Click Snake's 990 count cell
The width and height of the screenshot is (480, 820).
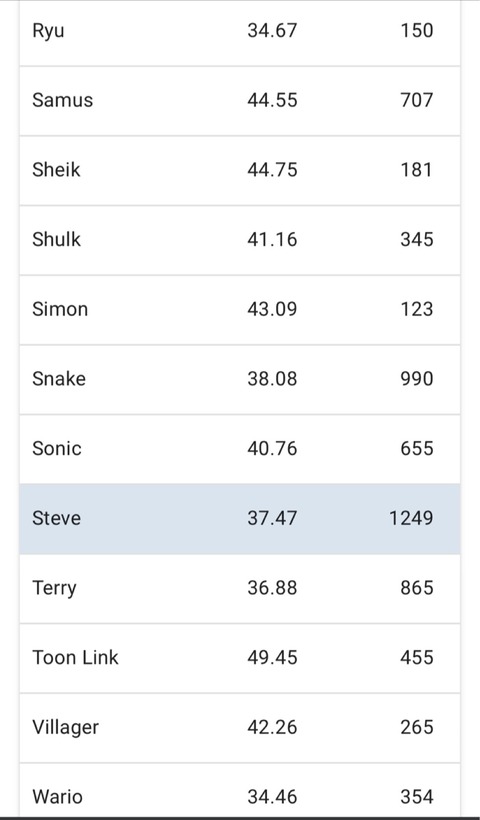(x=417, y=379)
